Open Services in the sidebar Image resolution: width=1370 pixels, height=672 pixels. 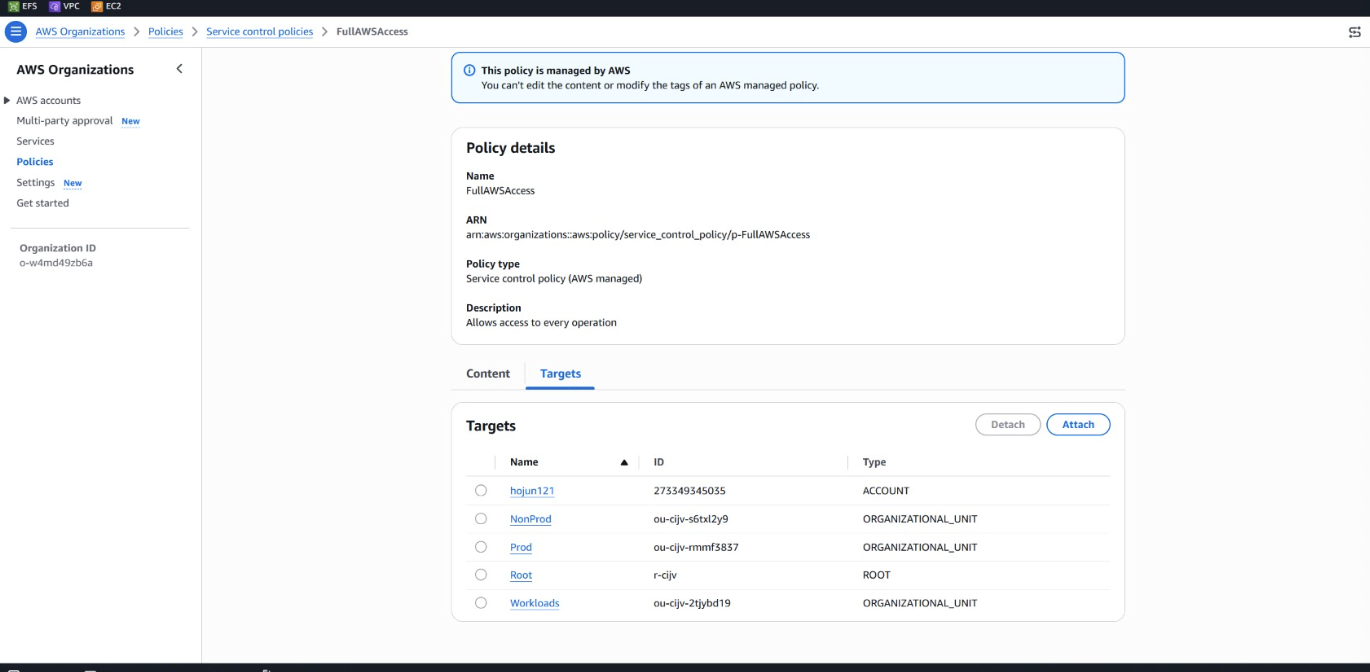(35, 141)
